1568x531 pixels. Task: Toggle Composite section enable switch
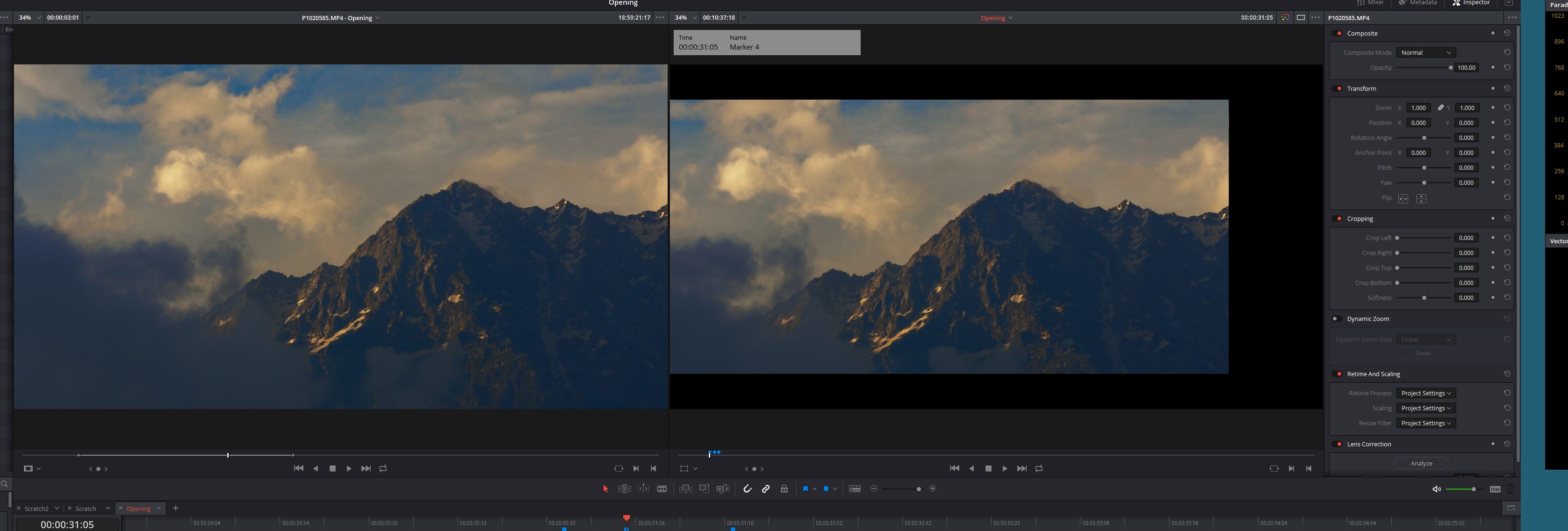coord(1338,34)
